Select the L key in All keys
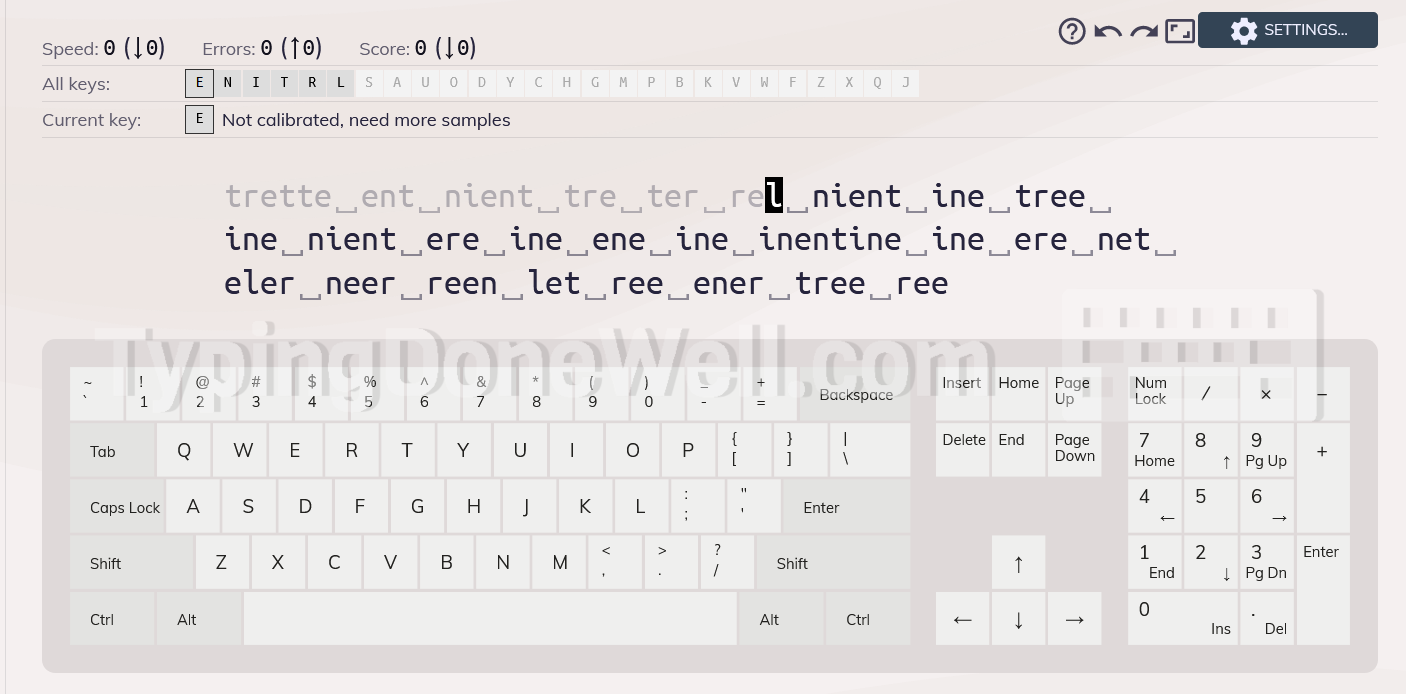This screenshot has height=694, width=1406. 341,83
